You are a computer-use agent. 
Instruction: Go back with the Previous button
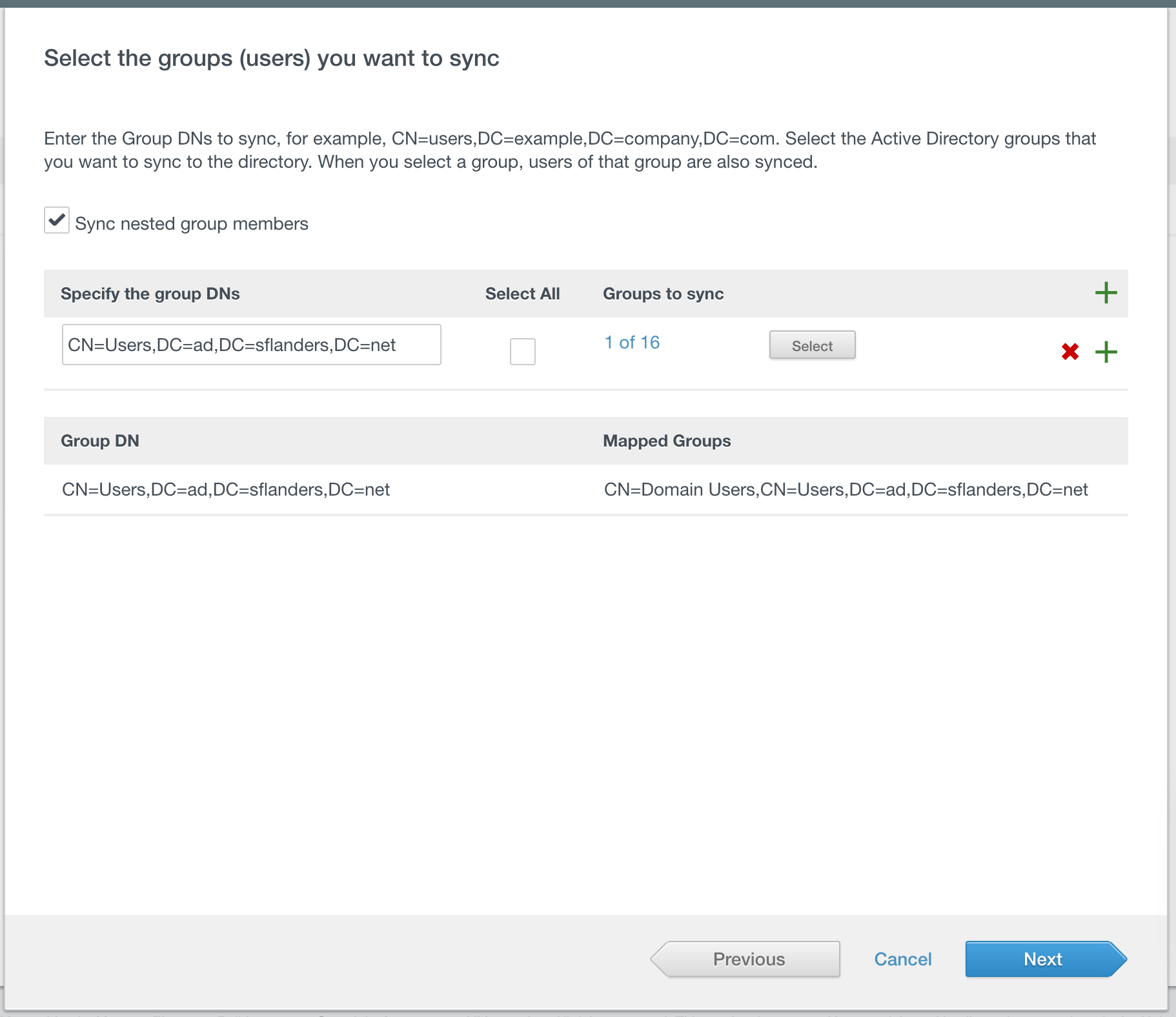[x=747, y=959]
